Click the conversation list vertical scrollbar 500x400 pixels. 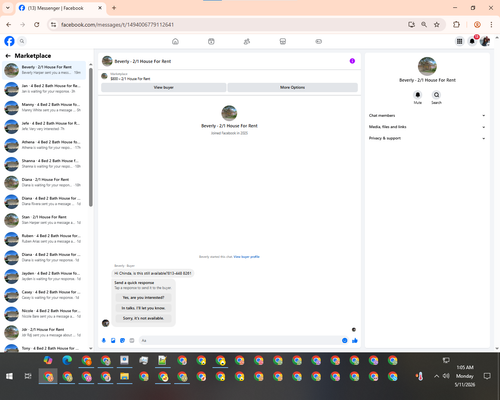pos(91,137)
